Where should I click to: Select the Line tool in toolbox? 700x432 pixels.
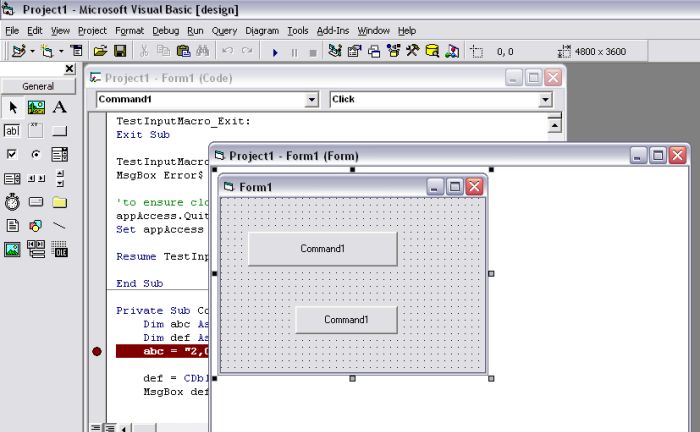59,226
